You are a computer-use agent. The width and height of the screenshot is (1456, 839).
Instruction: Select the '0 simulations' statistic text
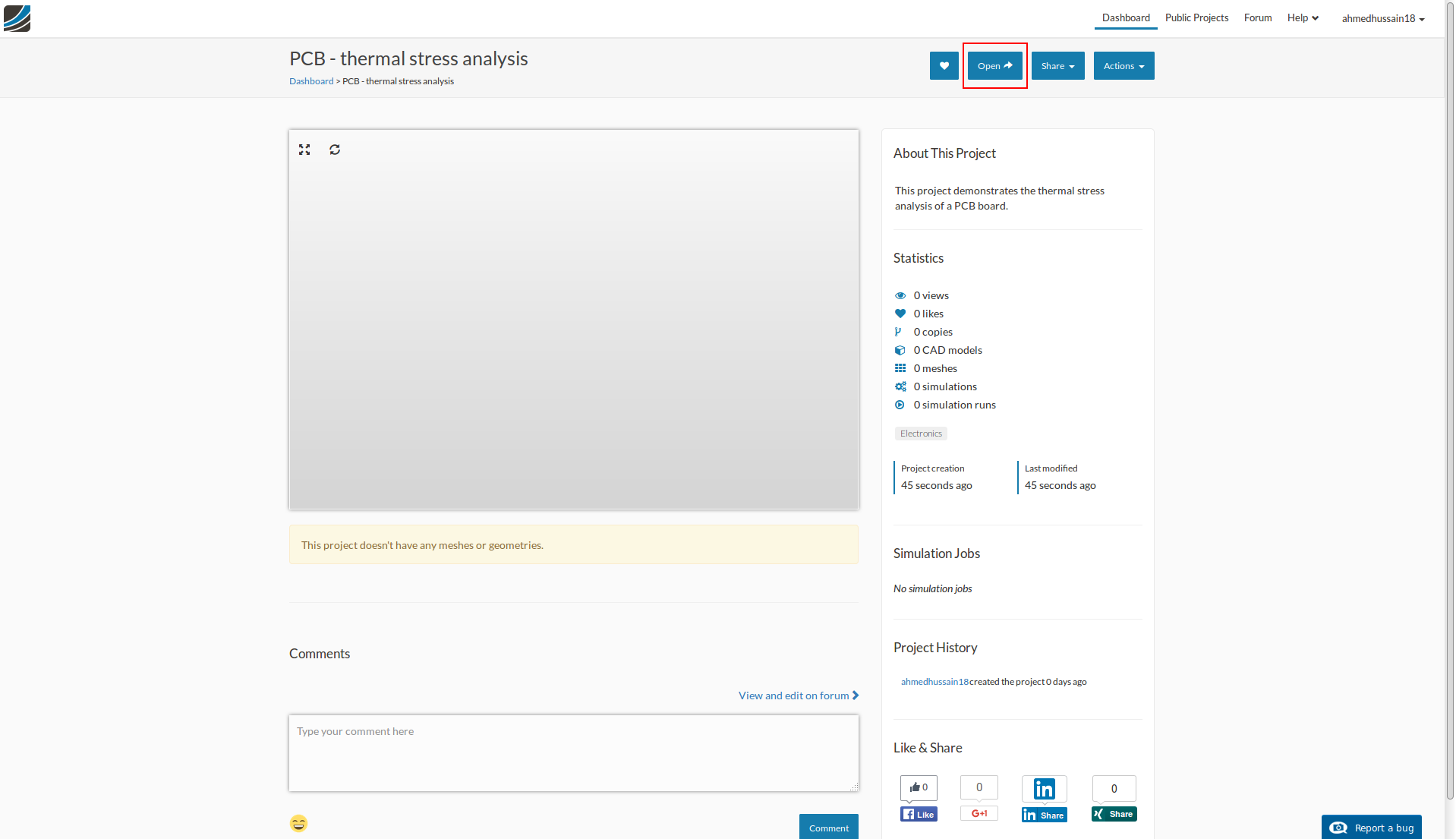pos(945,386)
